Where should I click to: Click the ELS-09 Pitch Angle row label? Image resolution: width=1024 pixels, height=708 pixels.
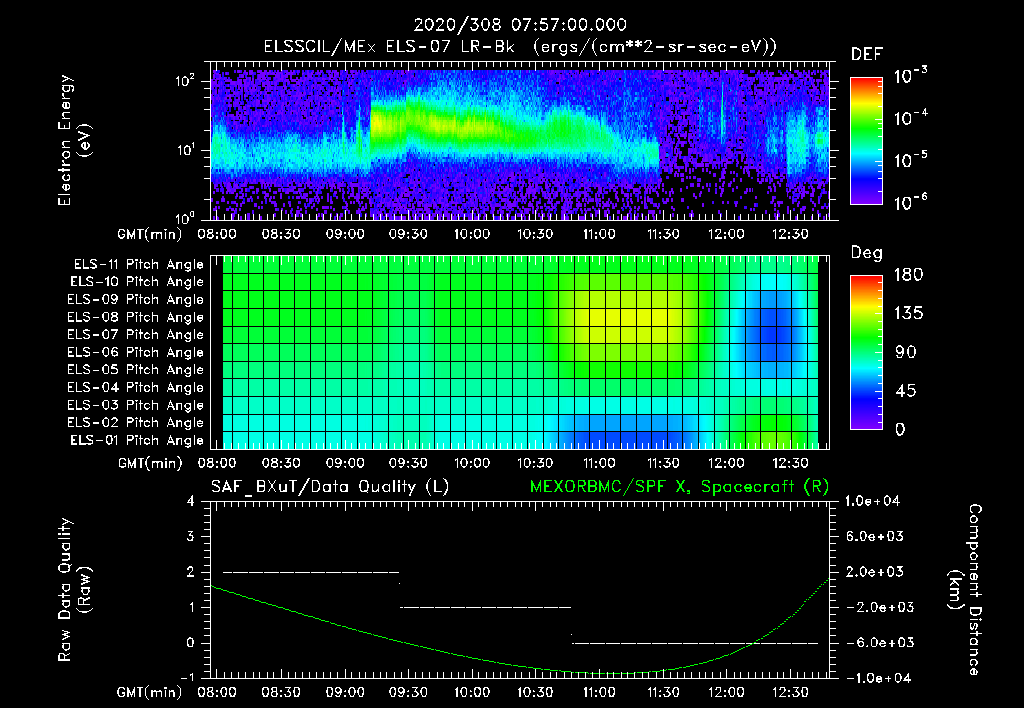pos(135,300)
